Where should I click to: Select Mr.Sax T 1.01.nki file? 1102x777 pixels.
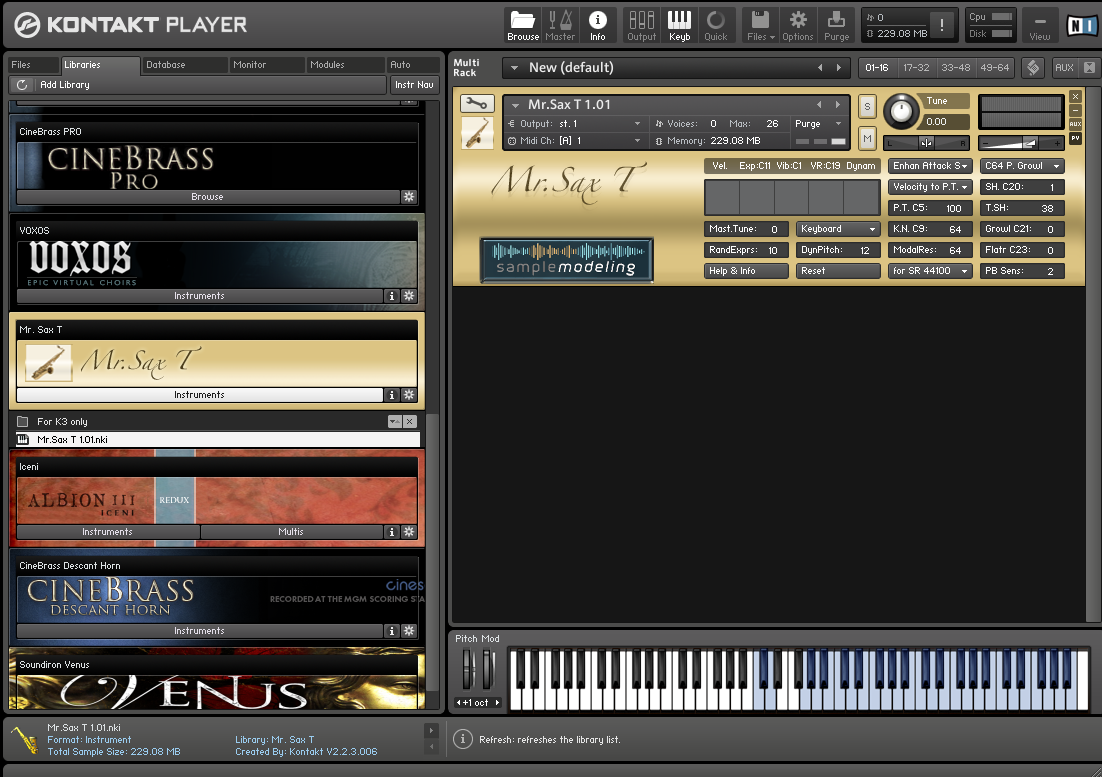tap(218, 440)
